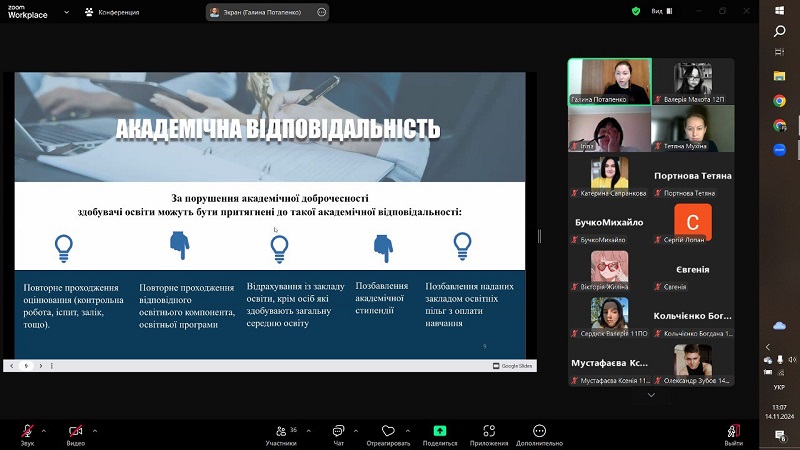Click the OneDrive cloud tray icon
The width and height of the screenshot is (800, 450).
coord(779,326)
